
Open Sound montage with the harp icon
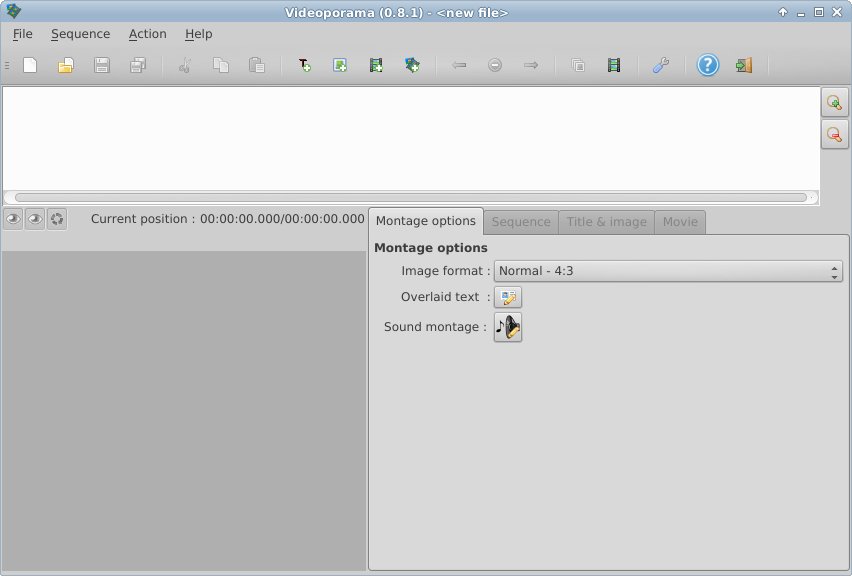(x=508, y=327)
